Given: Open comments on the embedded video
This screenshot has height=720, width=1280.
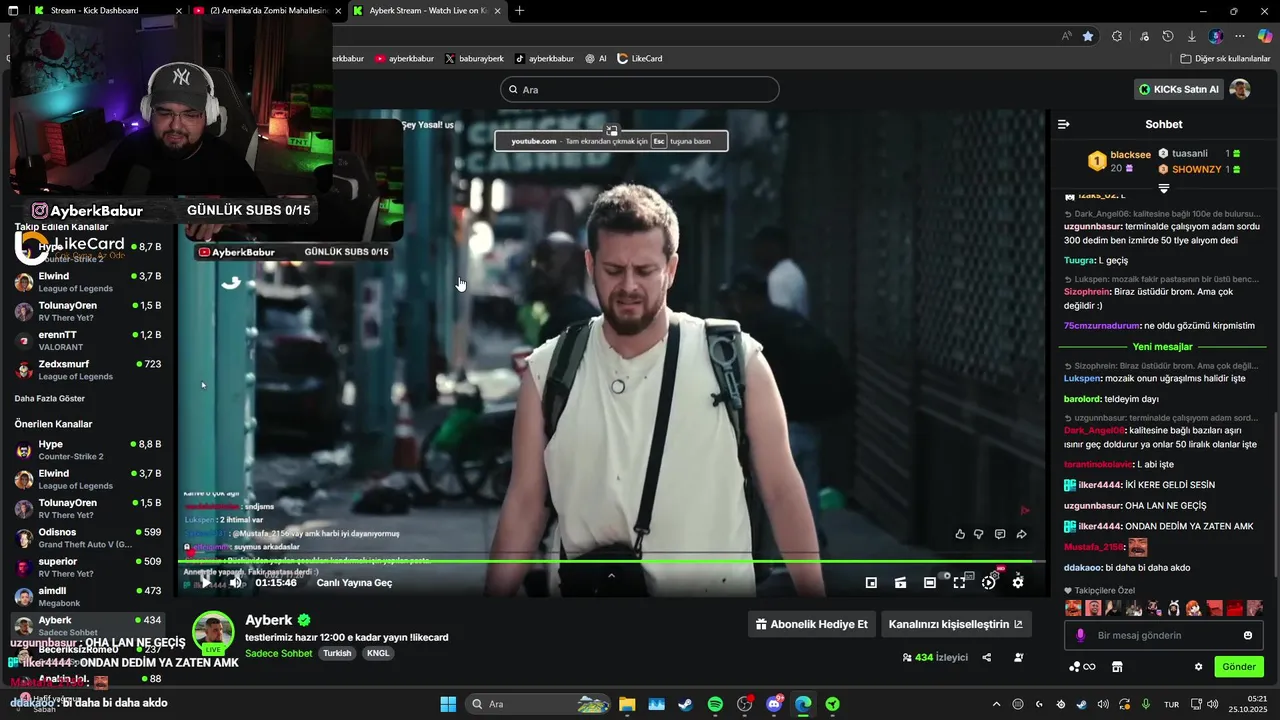Looking at the screenshot, I should (1000, 534).
